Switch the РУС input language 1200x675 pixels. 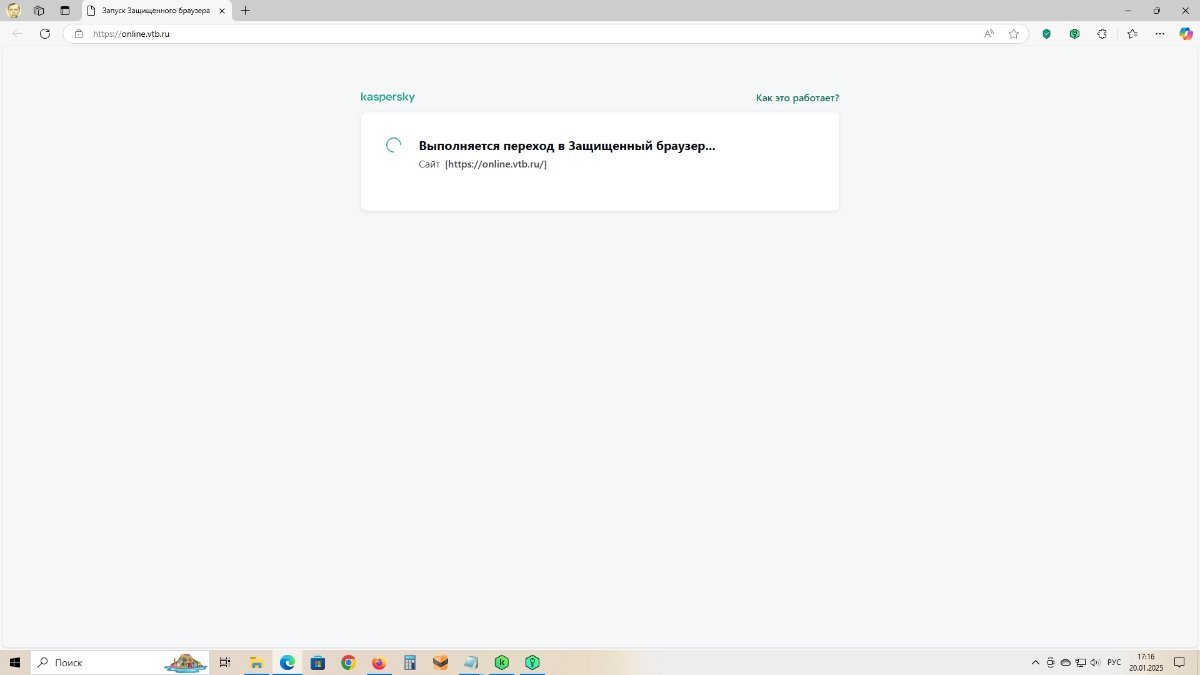(1114, 663)
